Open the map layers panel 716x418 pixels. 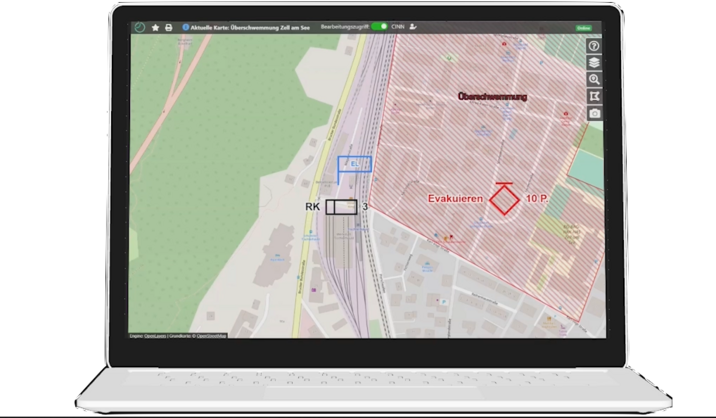pyautogui.click(x=594, y=62)
